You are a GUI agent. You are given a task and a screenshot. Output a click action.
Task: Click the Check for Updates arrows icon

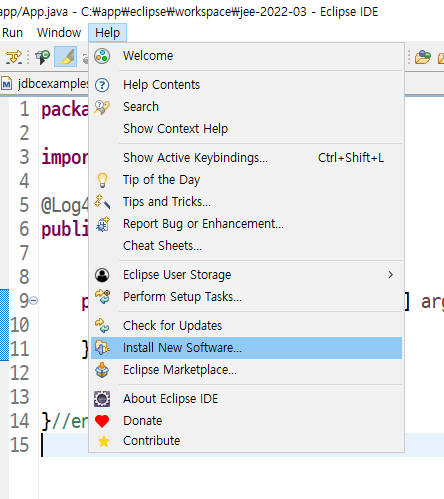102,326
